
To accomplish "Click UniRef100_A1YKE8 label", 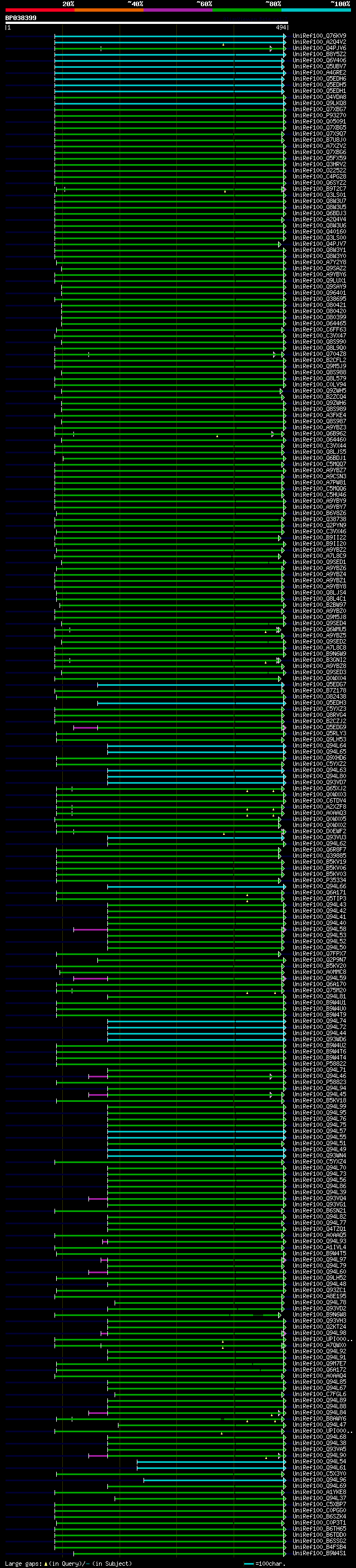I will point(319,1492).
